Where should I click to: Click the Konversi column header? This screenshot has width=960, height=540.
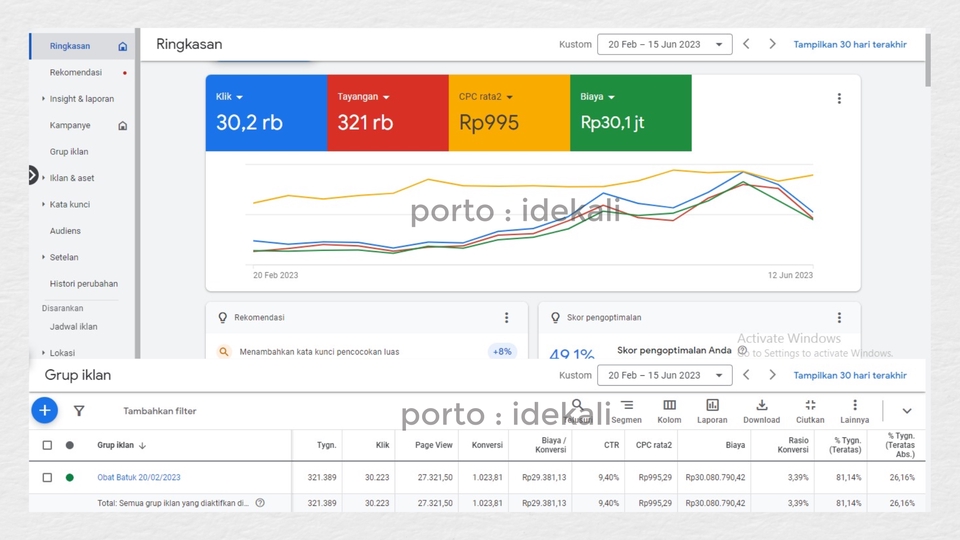487,445
